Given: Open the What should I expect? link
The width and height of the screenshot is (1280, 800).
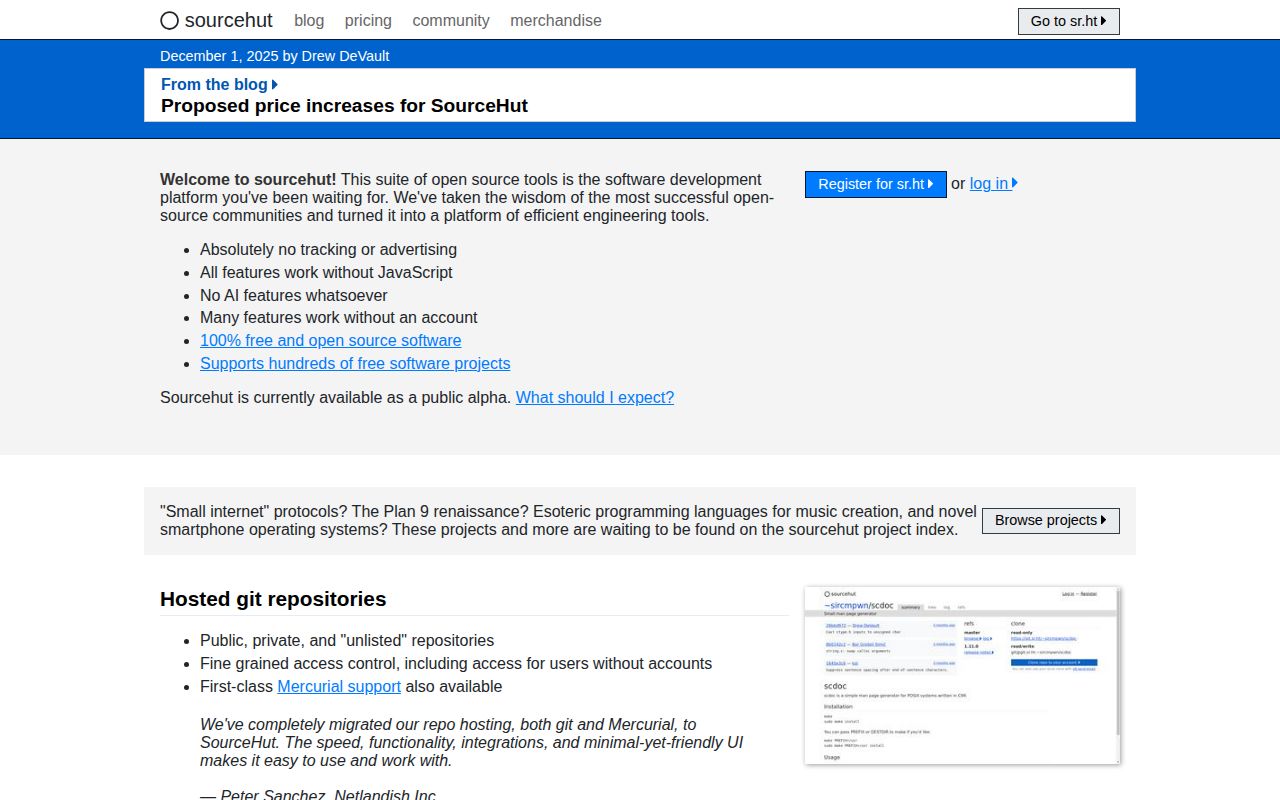Looking at the screenshot, I should coord(594,397).
